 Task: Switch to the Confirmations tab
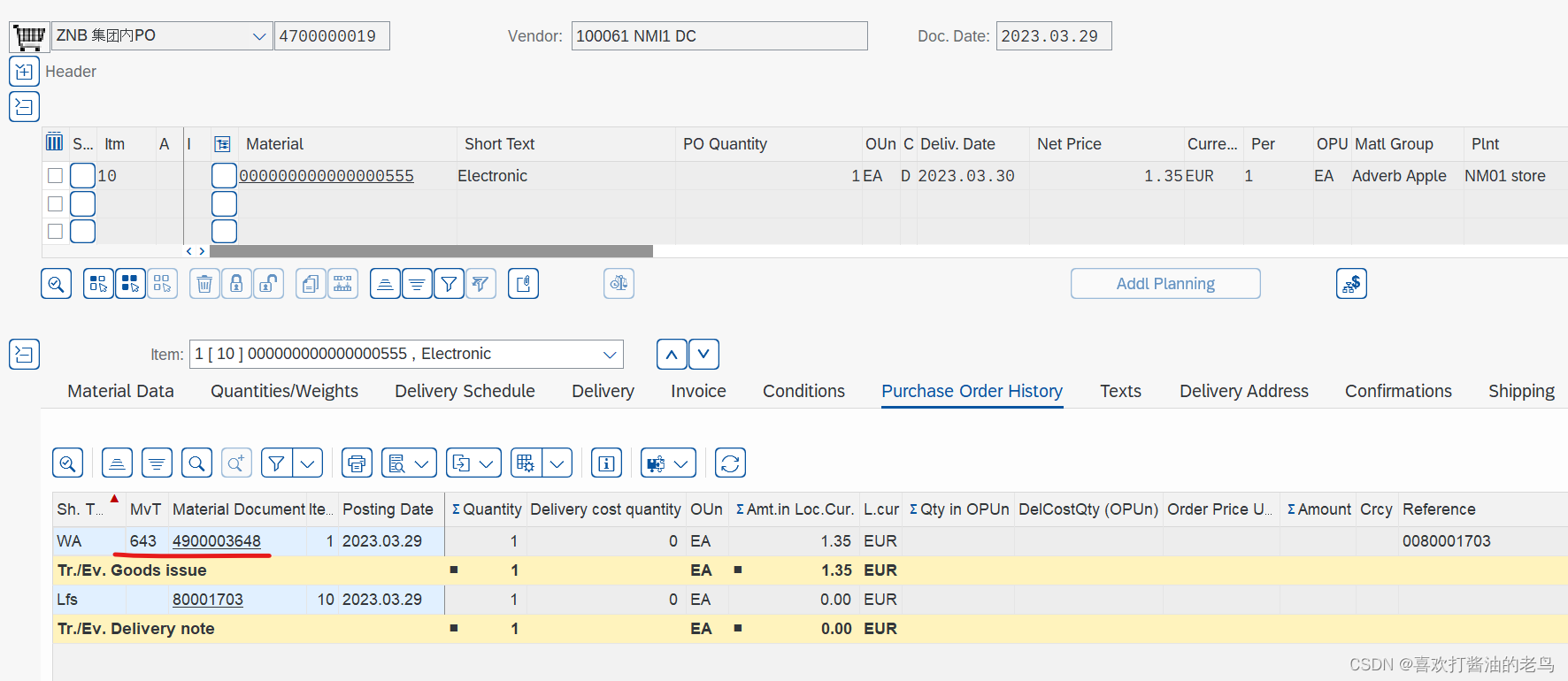(x=1398, y=391)
